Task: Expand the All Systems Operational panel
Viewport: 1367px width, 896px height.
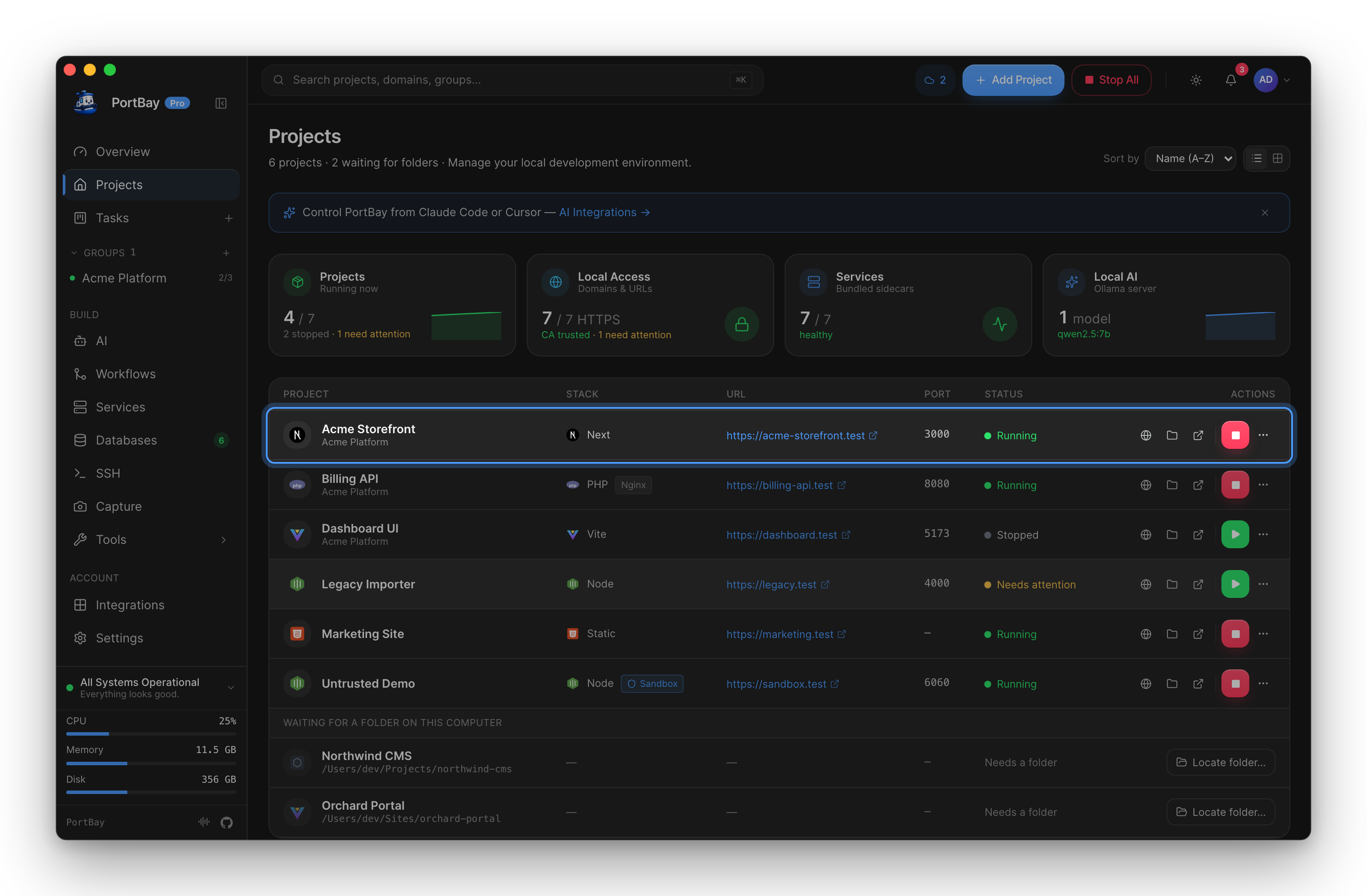Action: (231, 688)
